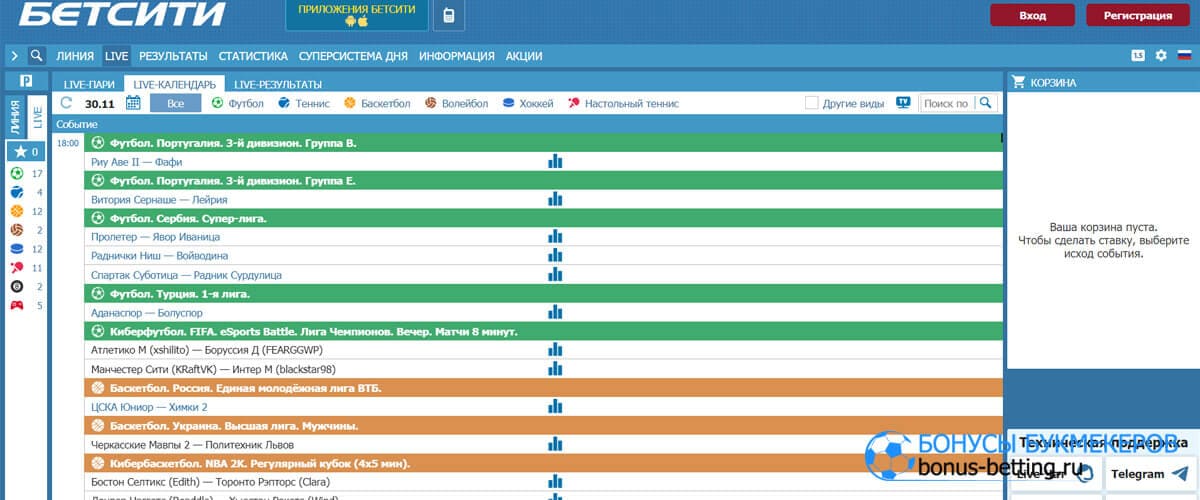Click the Регистрация button
Screen dimensions: 1200x500
(x=1138, y=15)
